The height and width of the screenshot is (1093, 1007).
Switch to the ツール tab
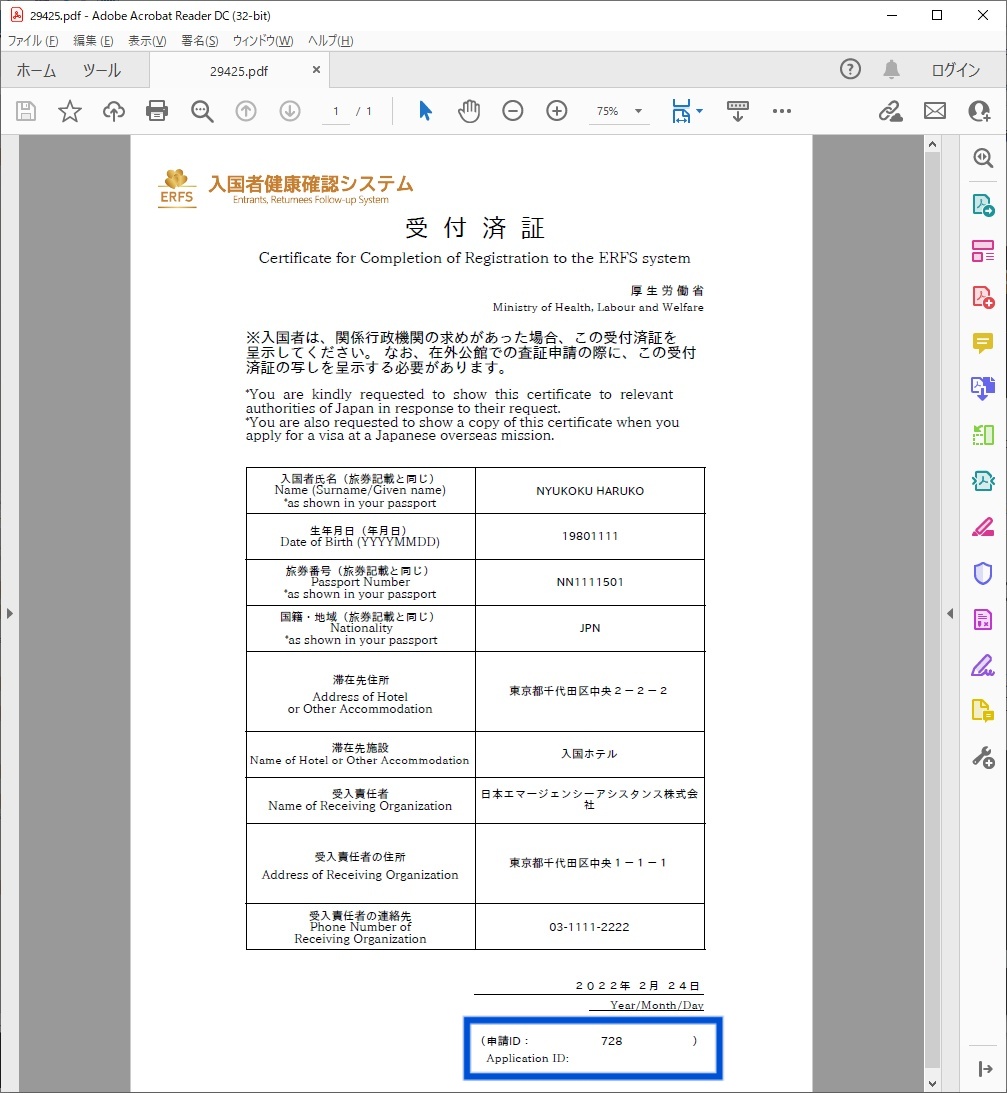click(103, 70)
